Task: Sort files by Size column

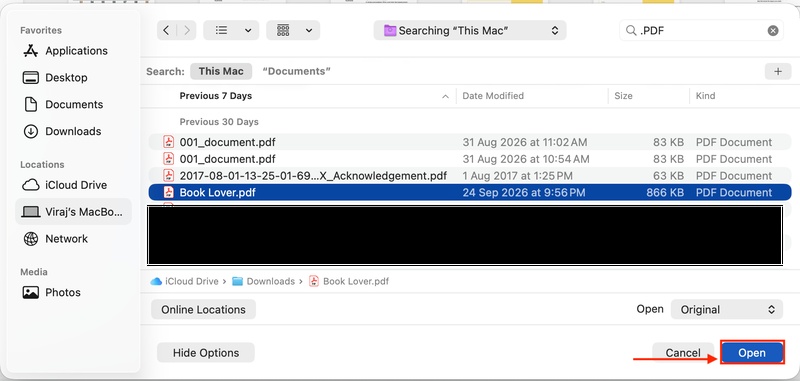Action: coord(623,96)
